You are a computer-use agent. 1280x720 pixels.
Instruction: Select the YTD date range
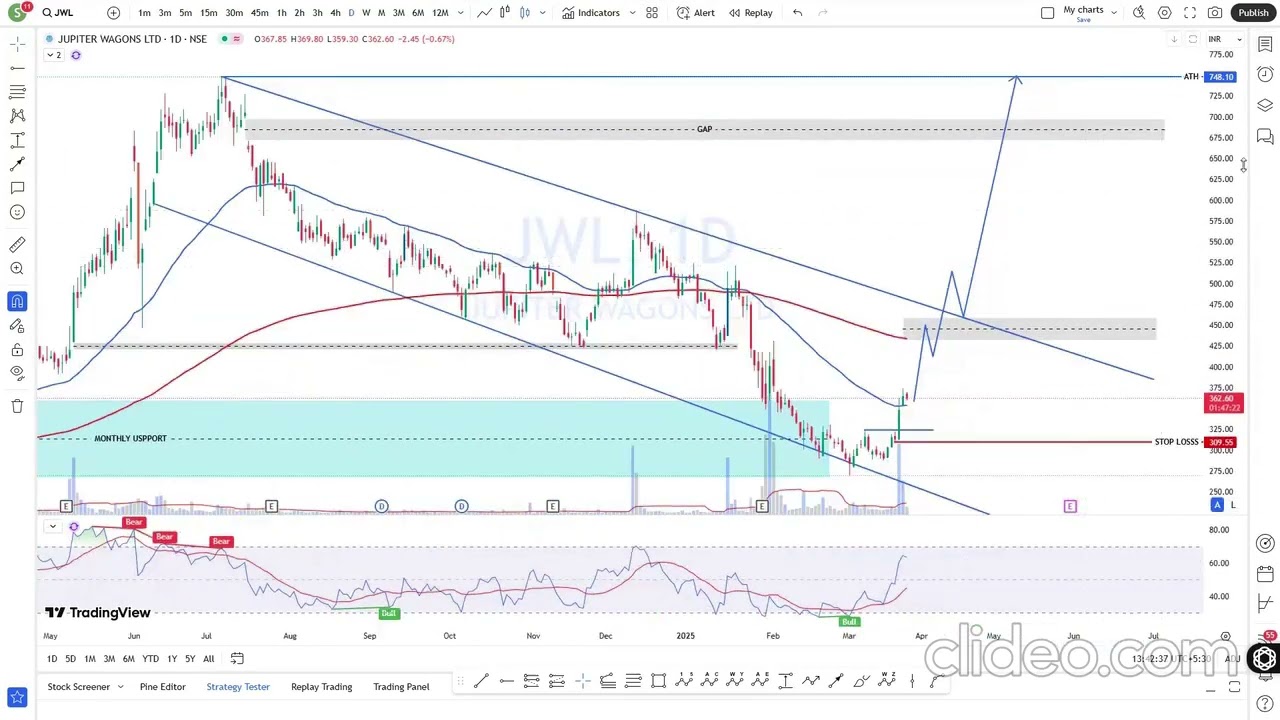coord(150,659)
